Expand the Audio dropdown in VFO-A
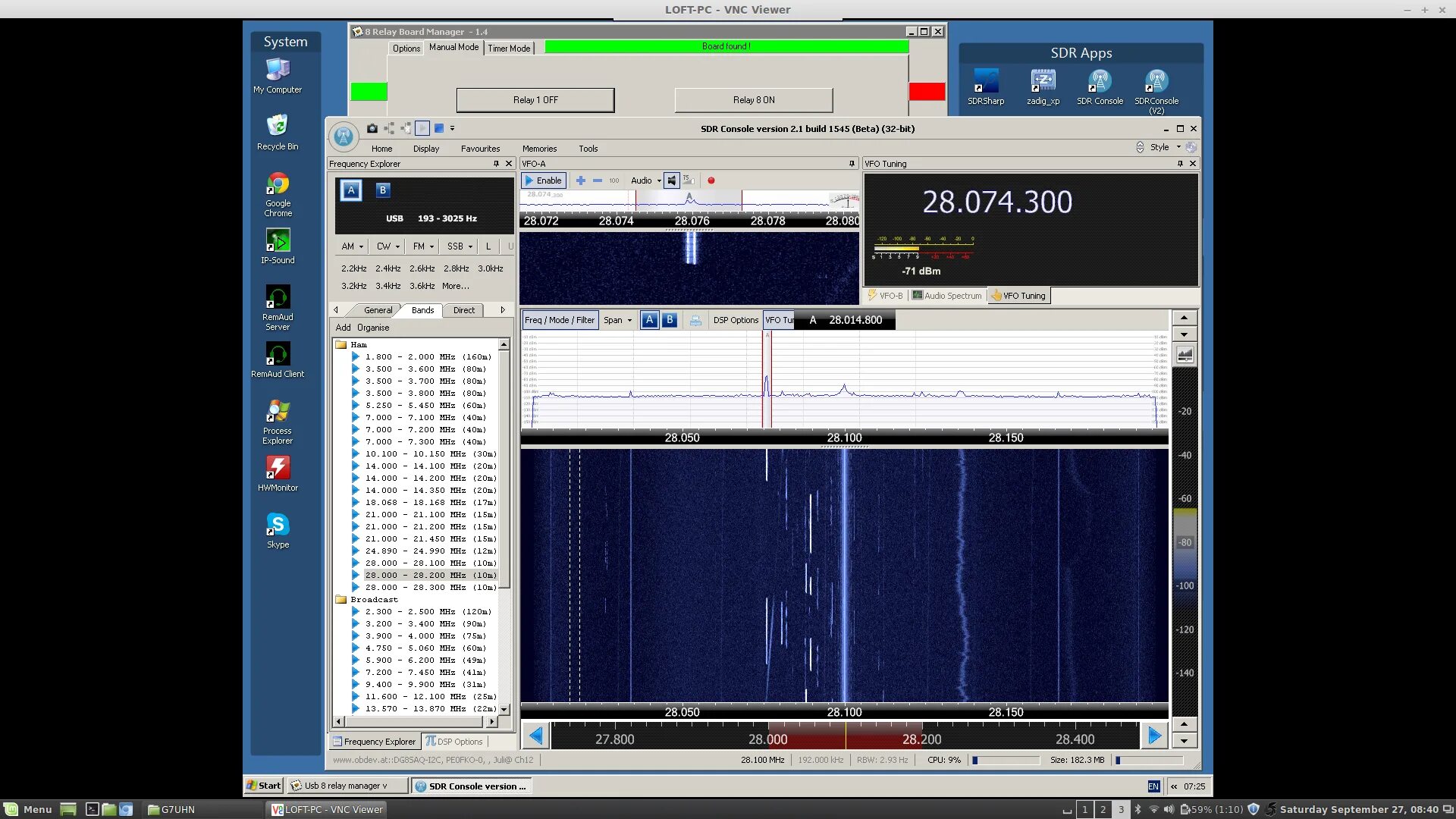This screenshot has height=819, width=1456. coord(658,180)
